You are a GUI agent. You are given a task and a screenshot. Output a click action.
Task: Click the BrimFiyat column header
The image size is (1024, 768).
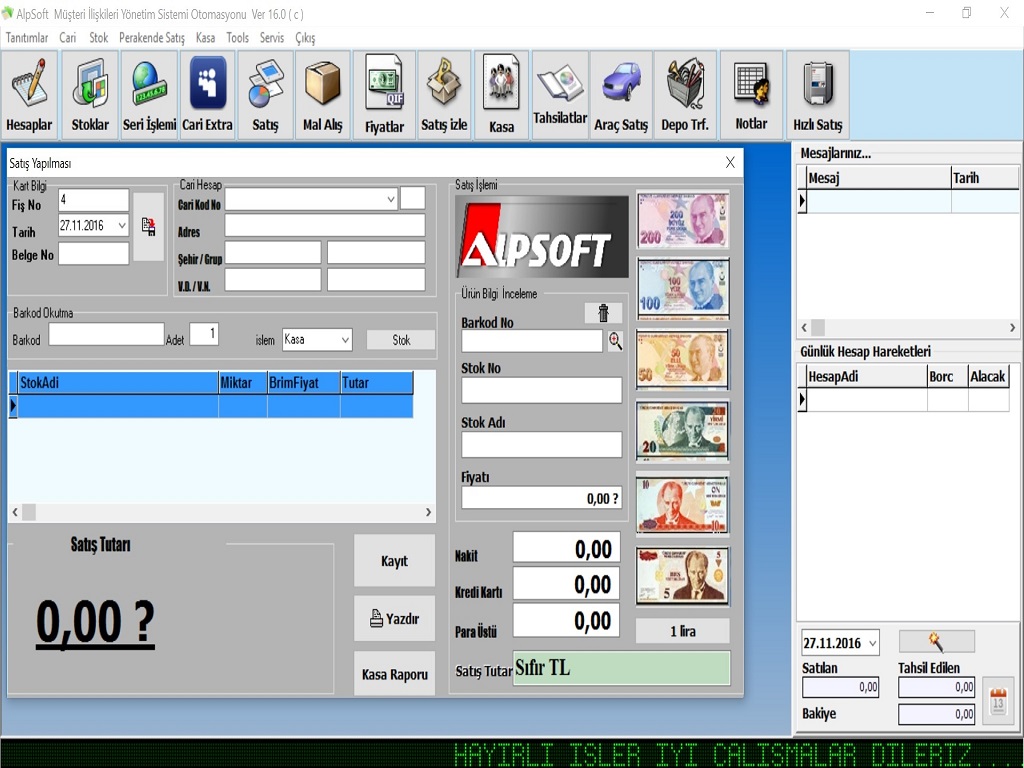(304, 383)
